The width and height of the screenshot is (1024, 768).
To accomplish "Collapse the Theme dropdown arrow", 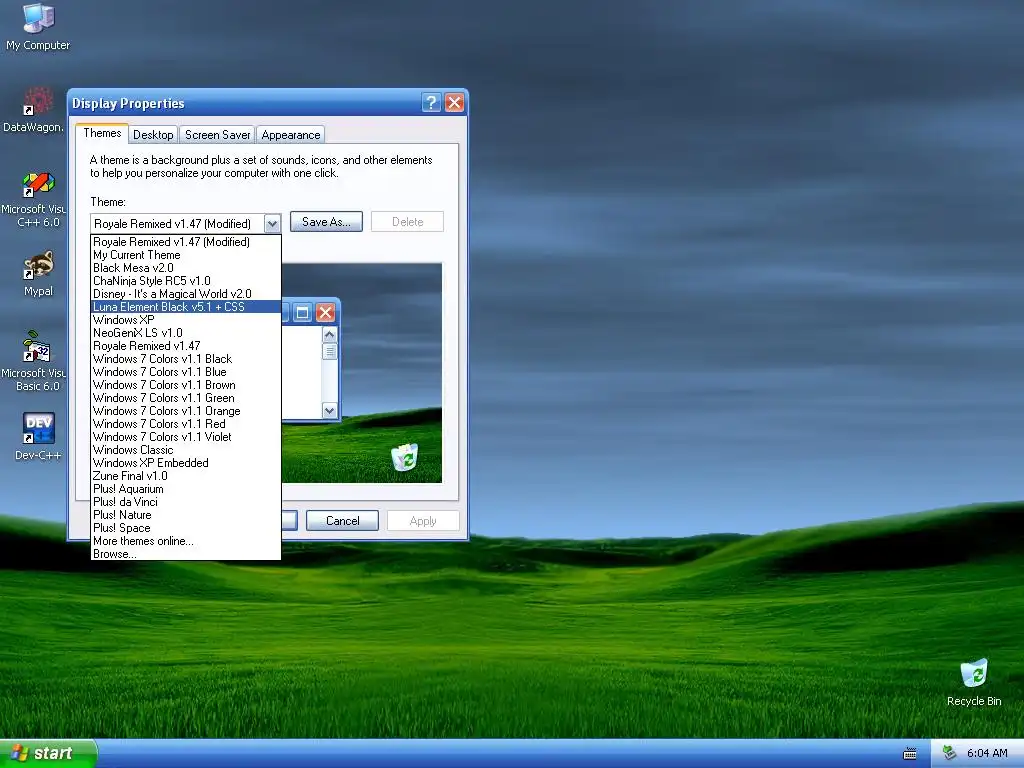I will tap(272, 224).
